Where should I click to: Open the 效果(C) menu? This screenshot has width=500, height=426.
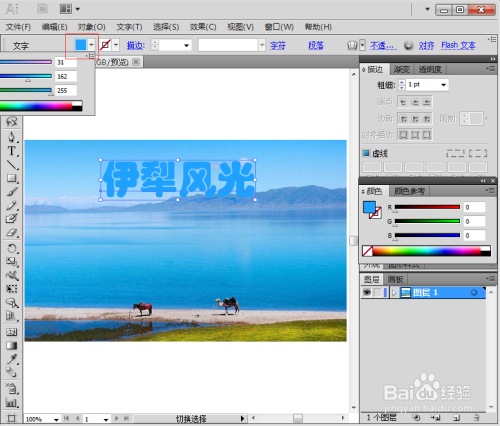(203, 27)
